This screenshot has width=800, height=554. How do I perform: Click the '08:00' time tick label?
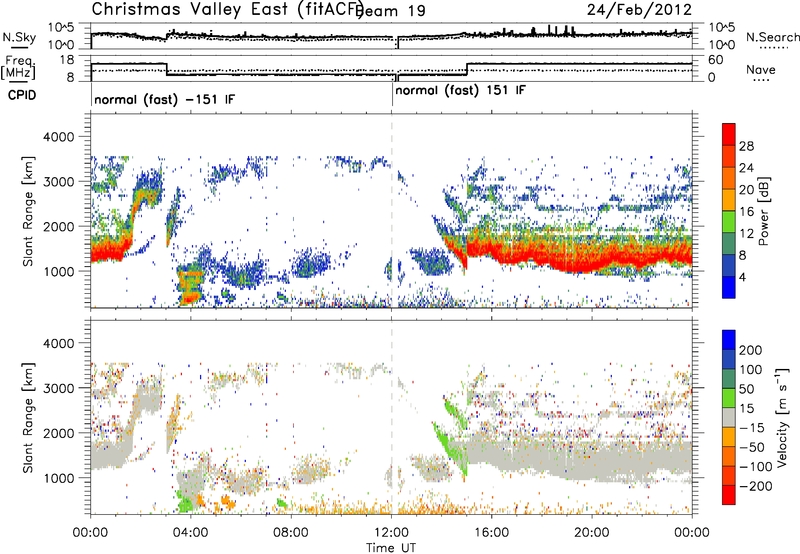click(291, 533)
